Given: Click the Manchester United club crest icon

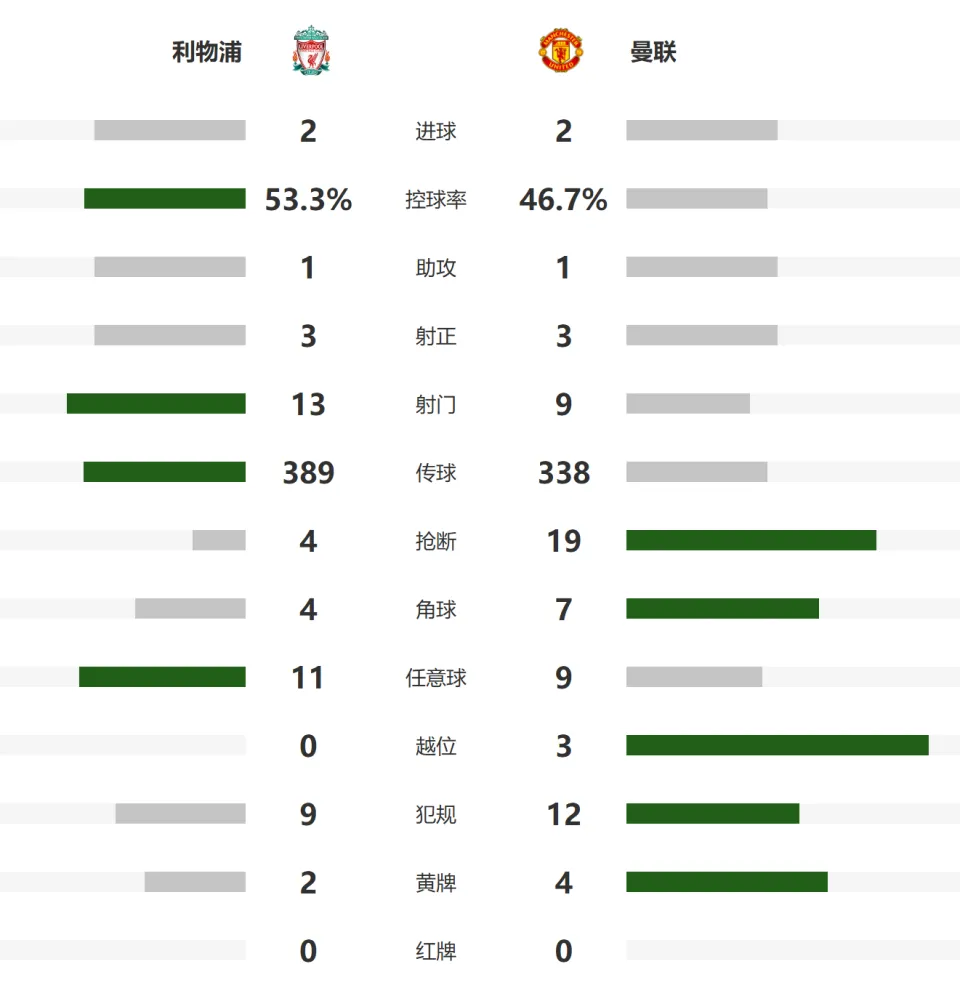Looking at the screenshot, I should 561,50.
